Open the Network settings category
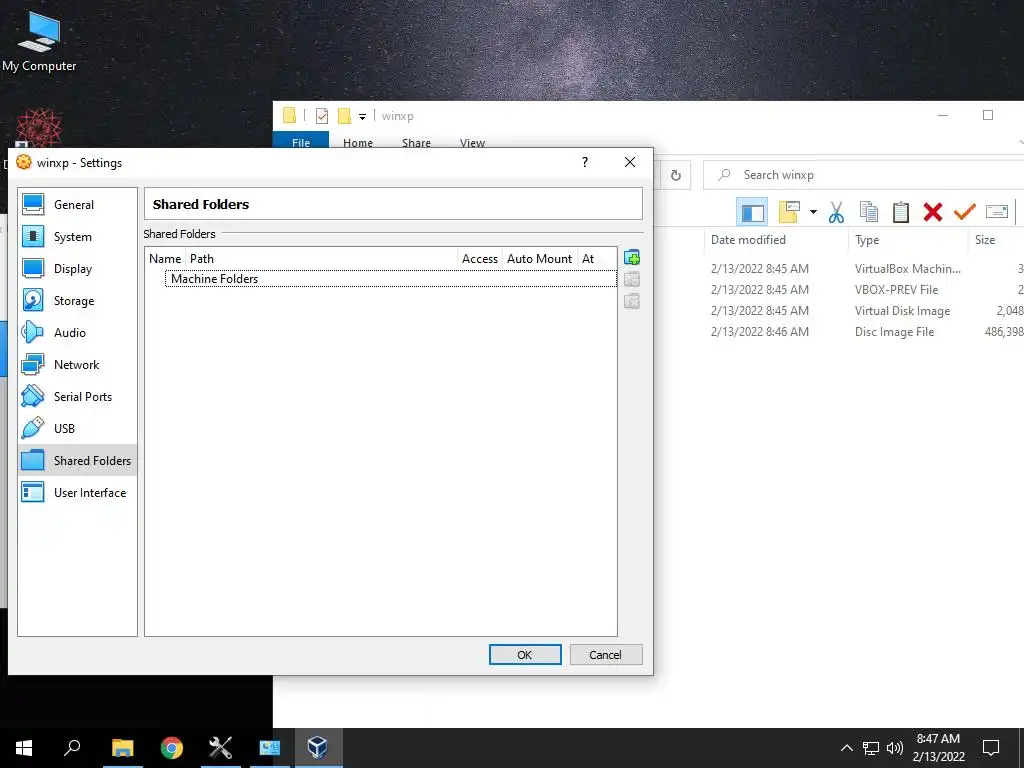Viewport: 1024px width, 768px height. [77, 364]
